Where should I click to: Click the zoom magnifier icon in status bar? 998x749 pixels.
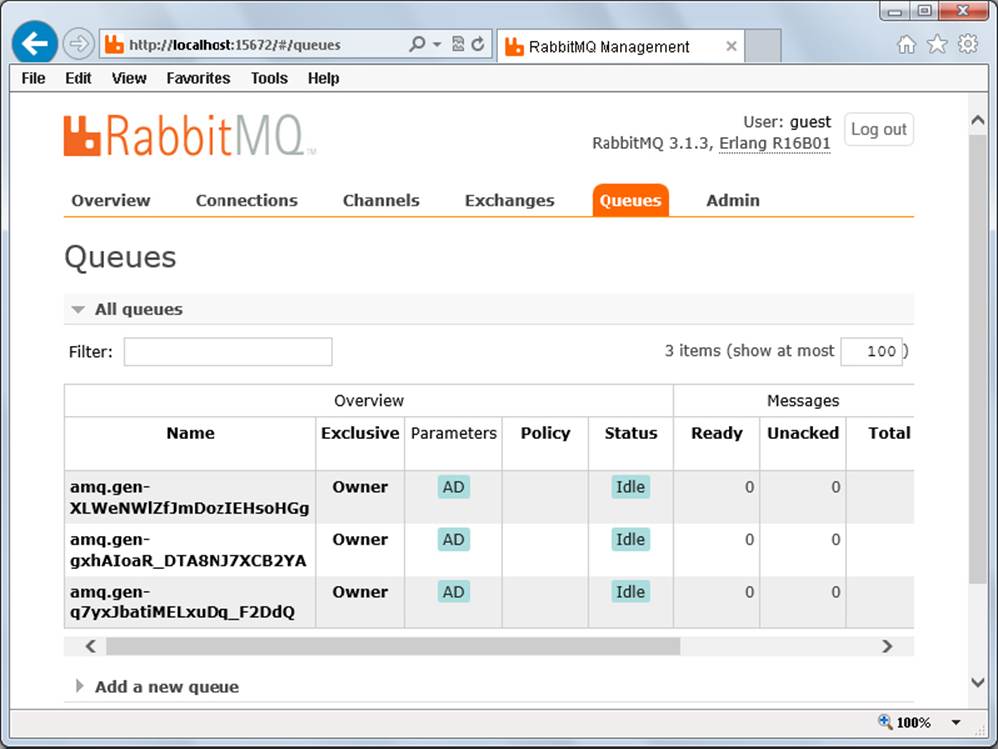click(885, 722)
